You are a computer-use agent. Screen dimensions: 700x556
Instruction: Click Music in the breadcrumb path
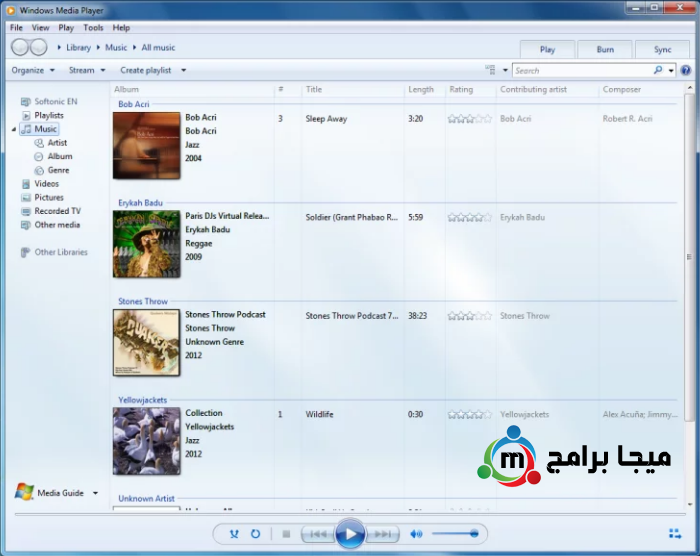coord(116,47)
